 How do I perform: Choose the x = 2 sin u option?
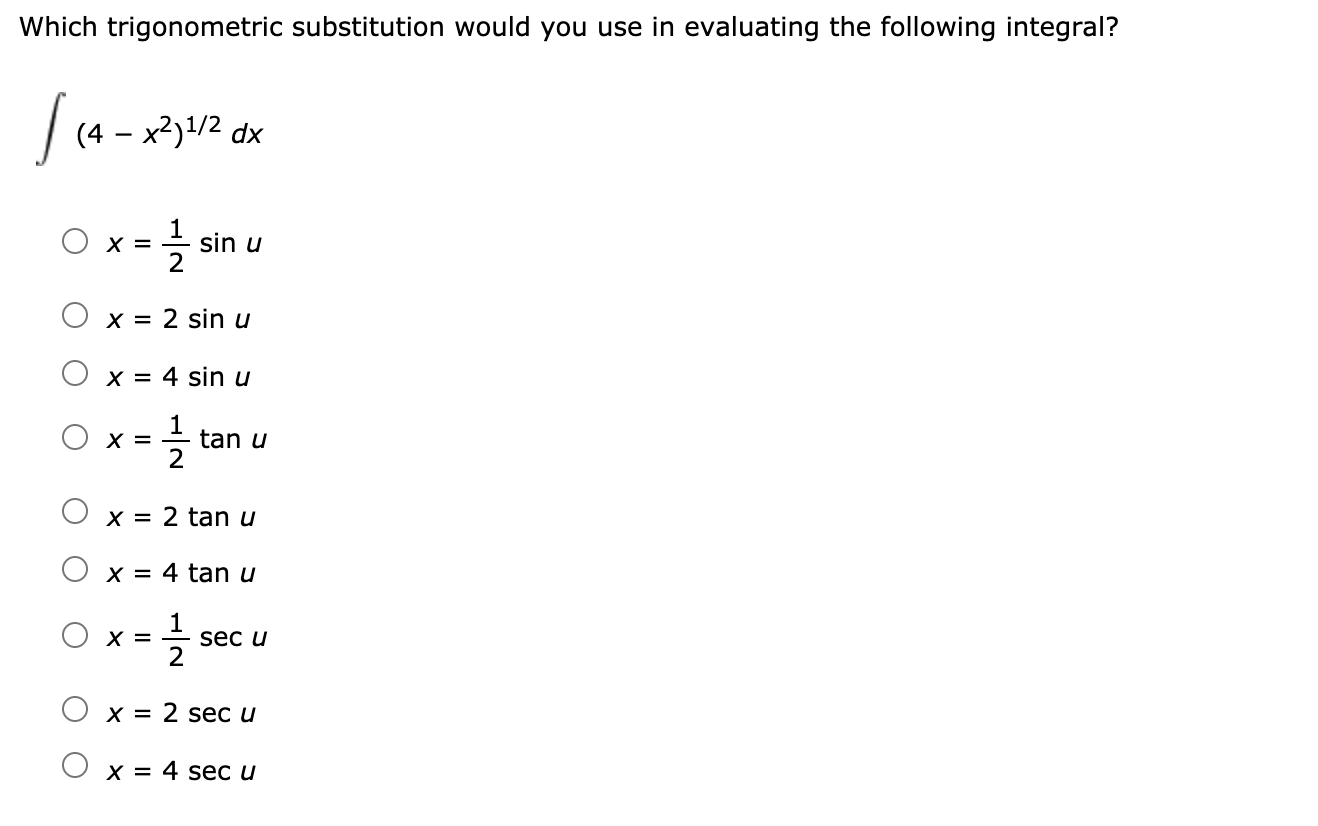(75, 314)
